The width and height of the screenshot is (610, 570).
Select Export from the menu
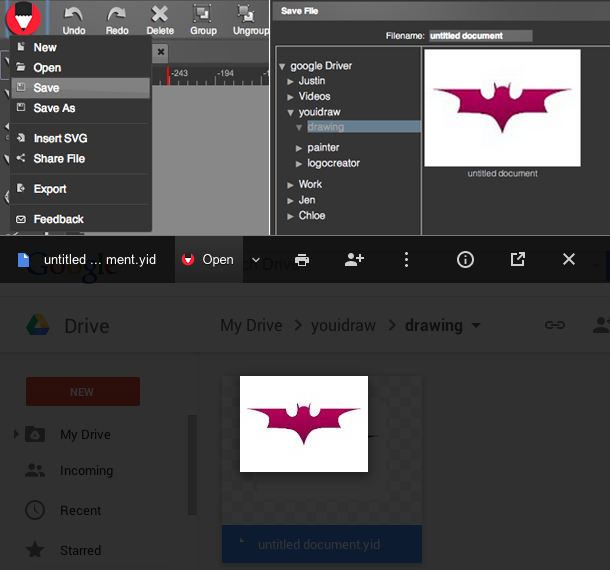(x=81, y=189)
